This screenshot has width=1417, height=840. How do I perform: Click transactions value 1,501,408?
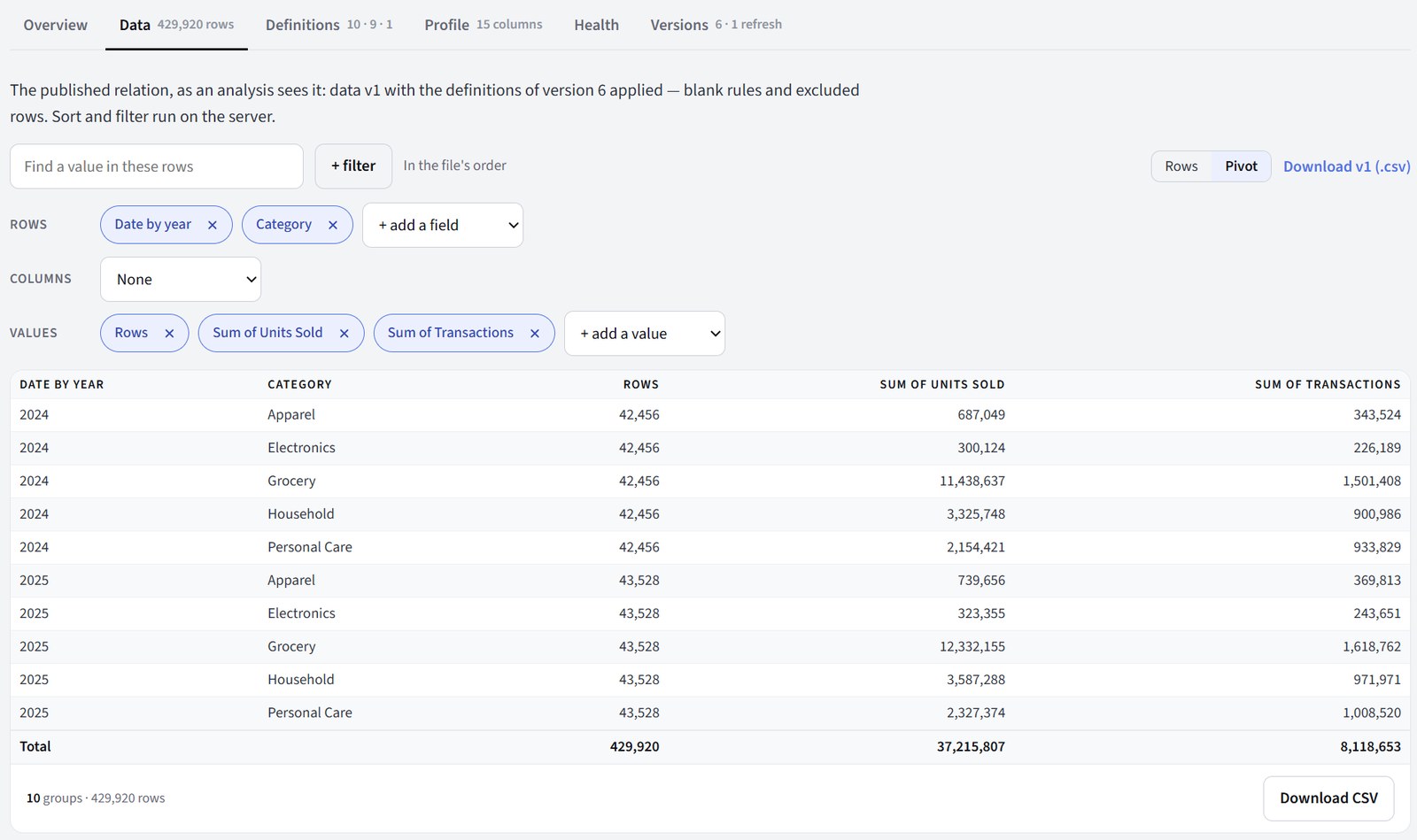[x=1372, y=482]
